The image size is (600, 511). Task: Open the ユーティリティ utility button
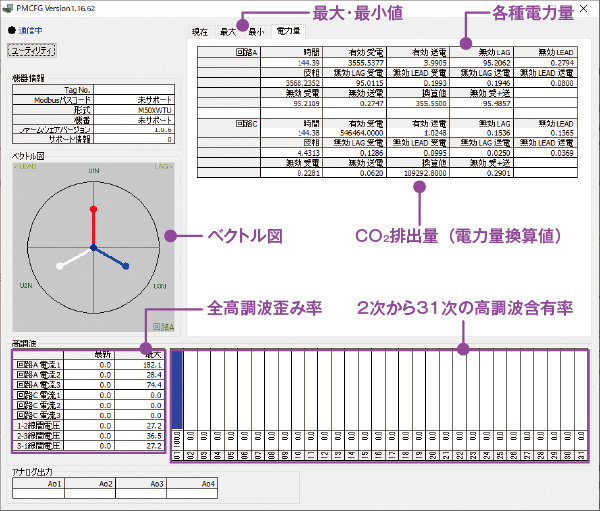pyautogui.click(x=31, y=49)
